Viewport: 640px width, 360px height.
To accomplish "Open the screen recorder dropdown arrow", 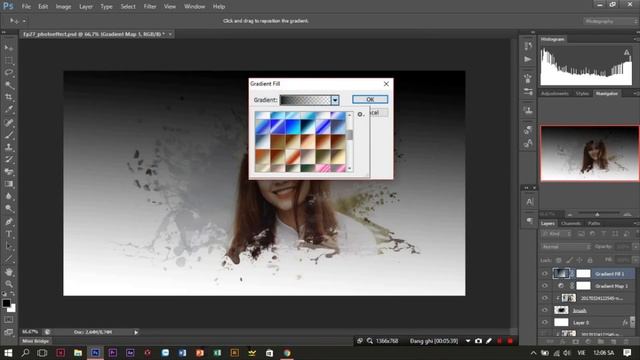I will coord(468,341).
